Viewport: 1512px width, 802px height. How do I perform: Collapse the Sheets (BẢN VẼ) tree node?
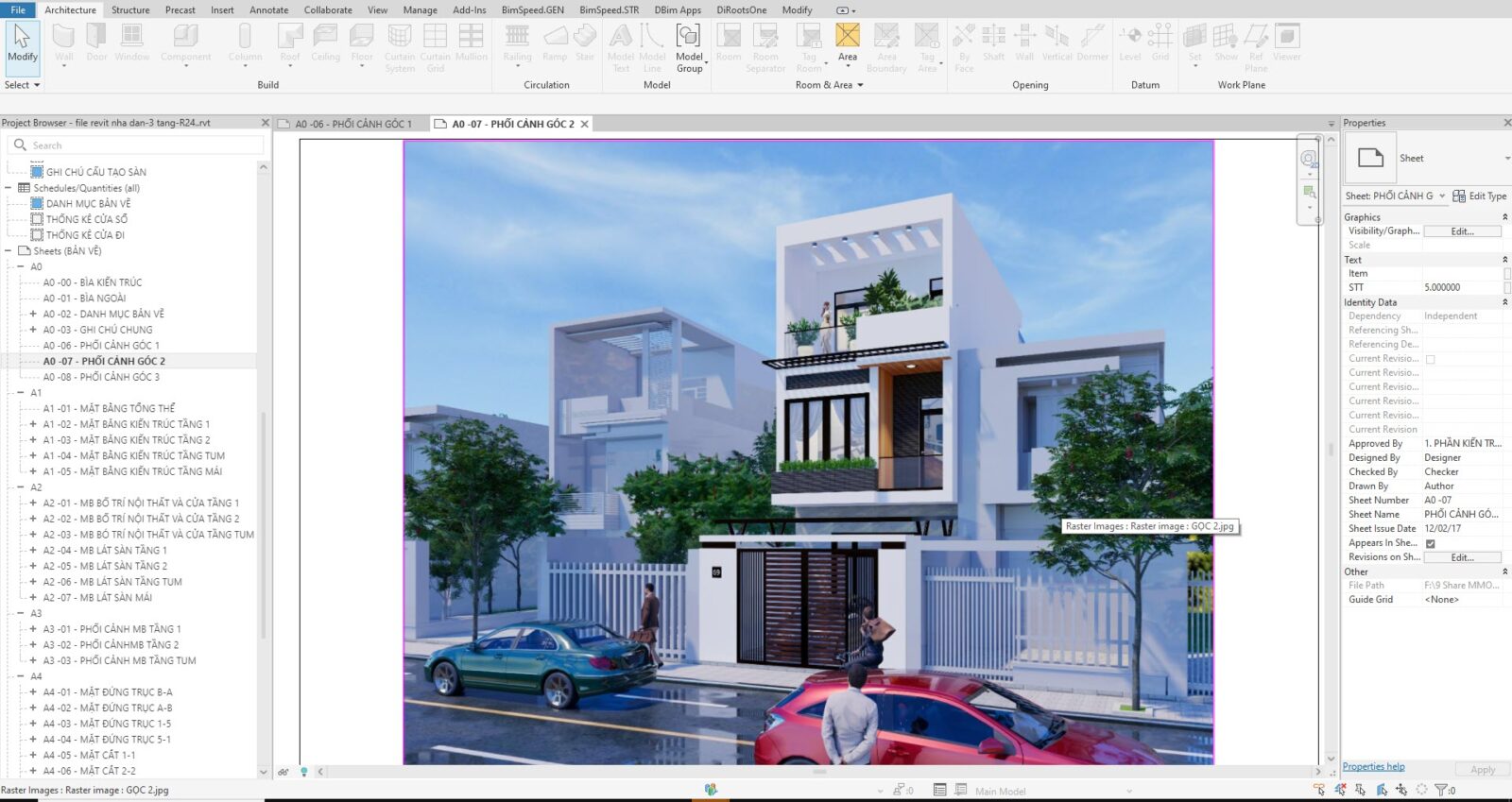9,251
